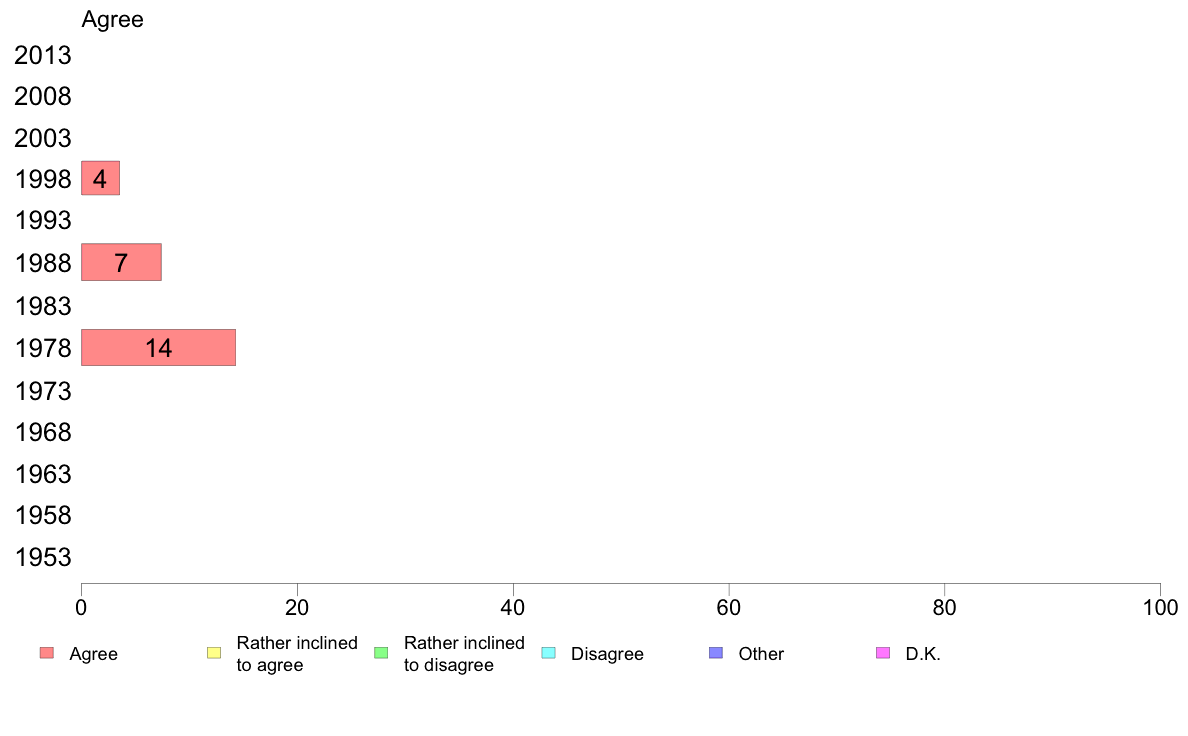Click the 60 axis tick label
The width and height of the screenshot is (1188, 736).
[728, 608]
